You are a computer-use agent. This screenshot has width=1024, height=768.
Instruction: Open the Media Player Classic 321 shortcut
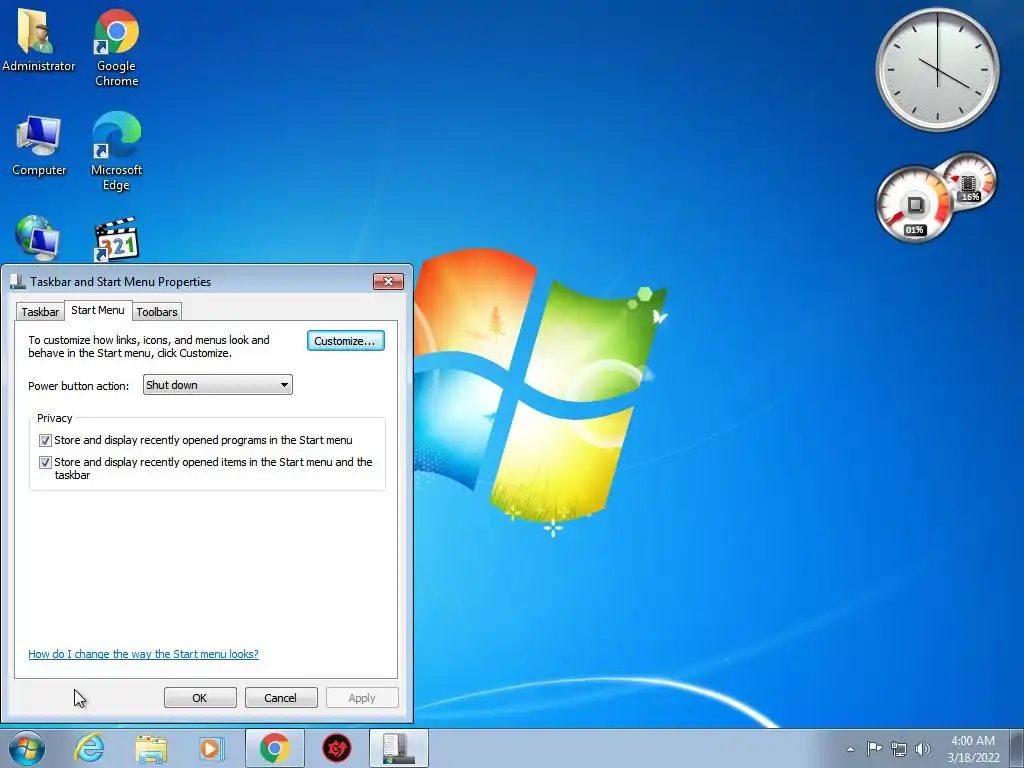[116, 239]
